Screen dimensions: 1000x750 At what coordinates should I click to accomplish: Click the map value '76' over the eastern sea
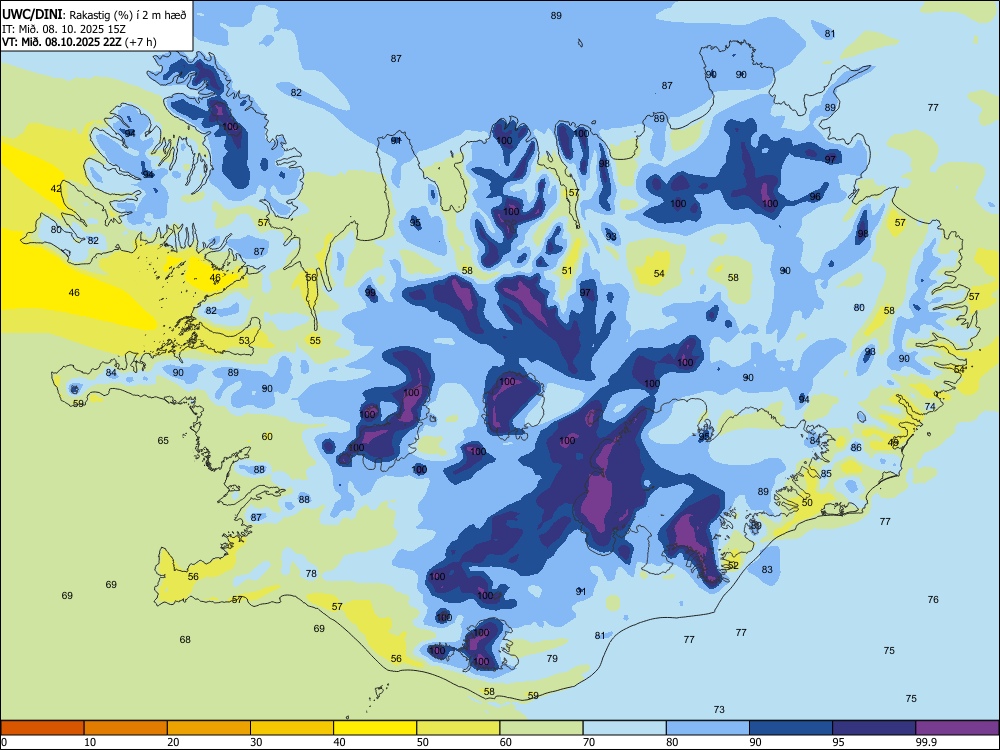pos(933,599)
